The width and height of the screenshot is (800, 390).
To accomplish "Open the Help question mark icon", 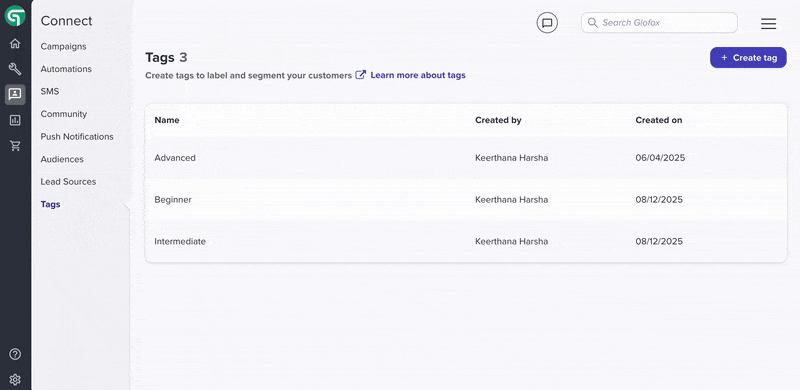I will [x=15, y=354].
